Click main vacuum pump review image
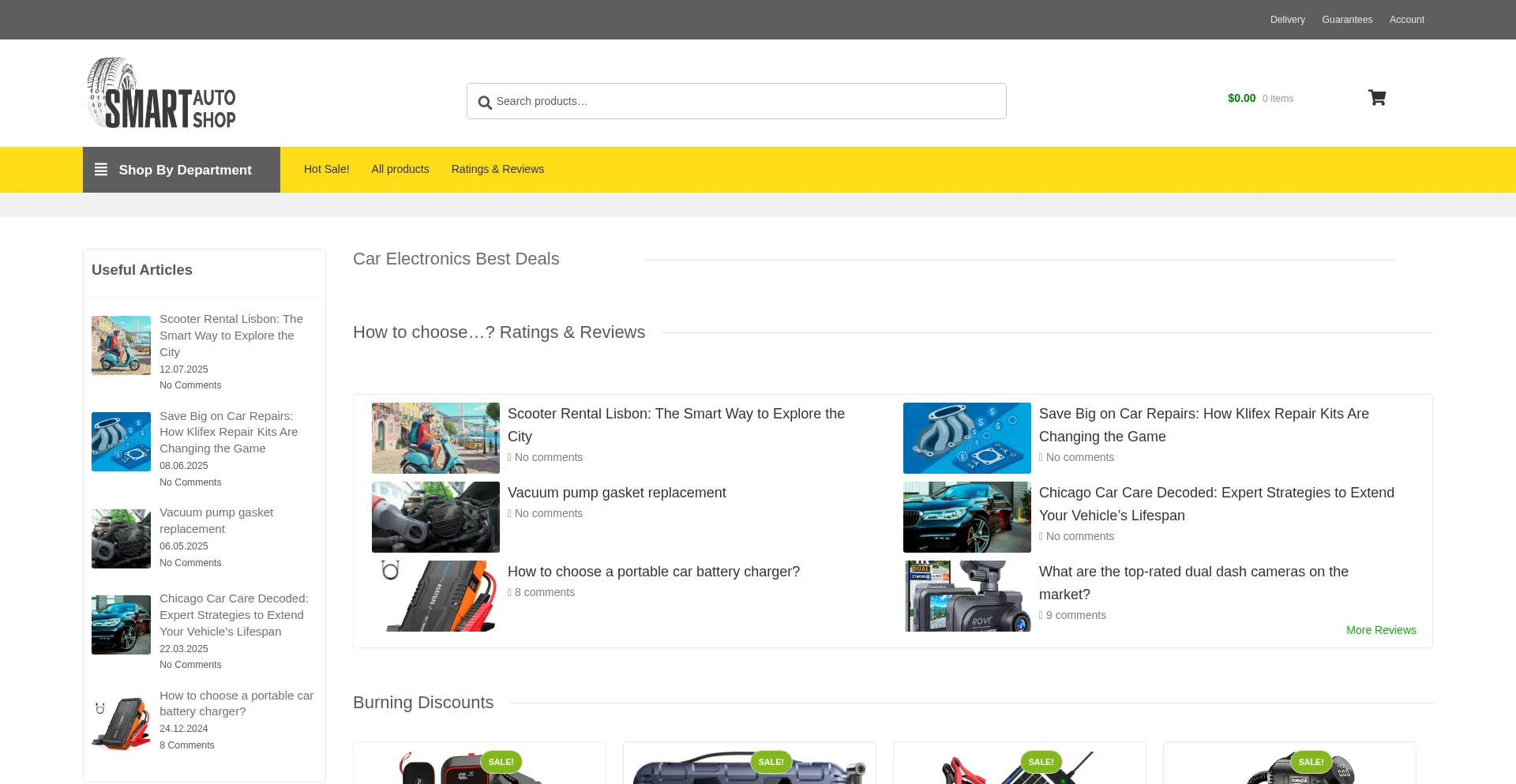This screenshot has height=784, width=1516. tap(436, 517)
